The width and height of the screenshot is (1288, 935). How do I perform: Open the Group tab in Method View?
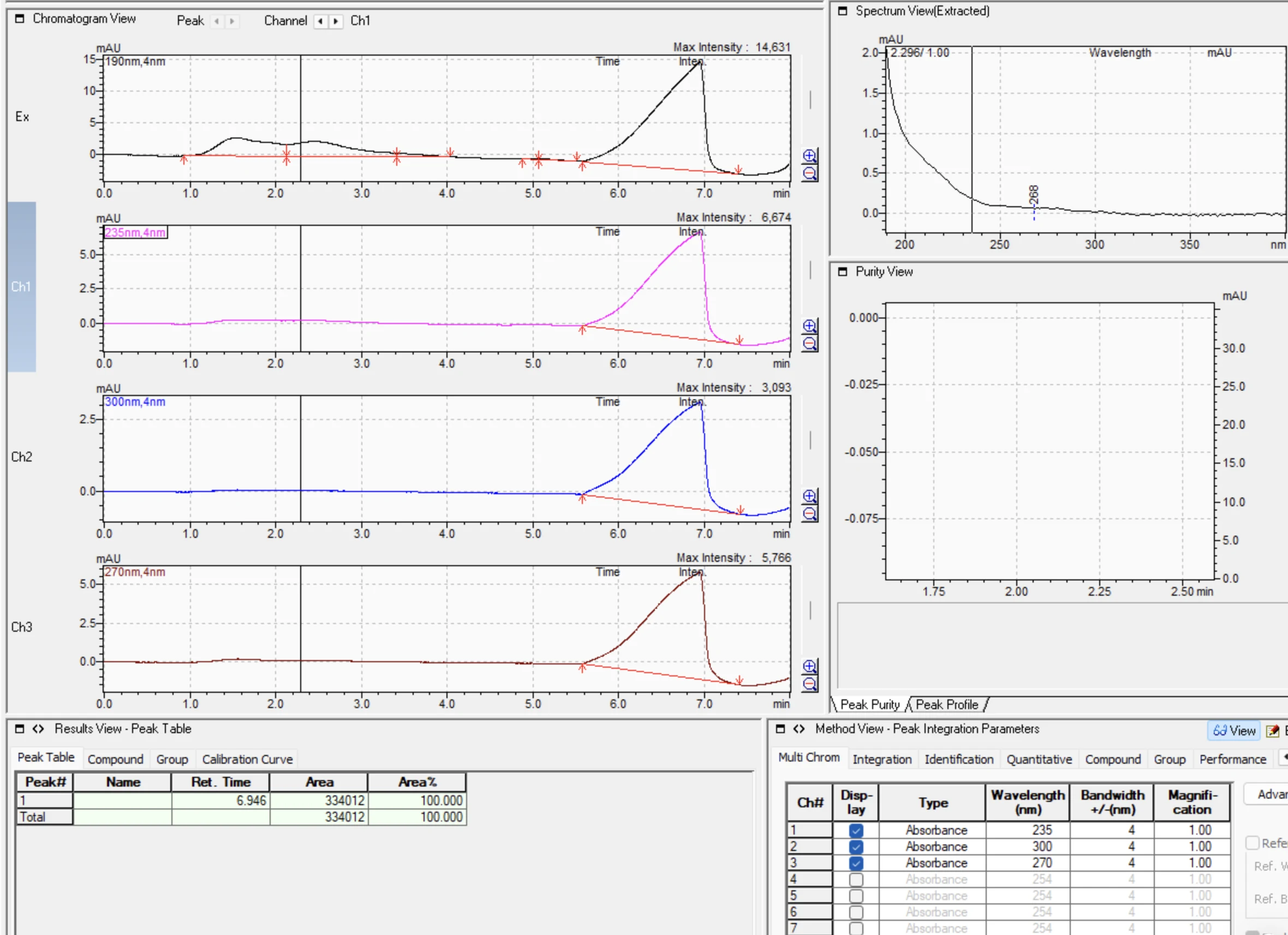pos(1170,759)
